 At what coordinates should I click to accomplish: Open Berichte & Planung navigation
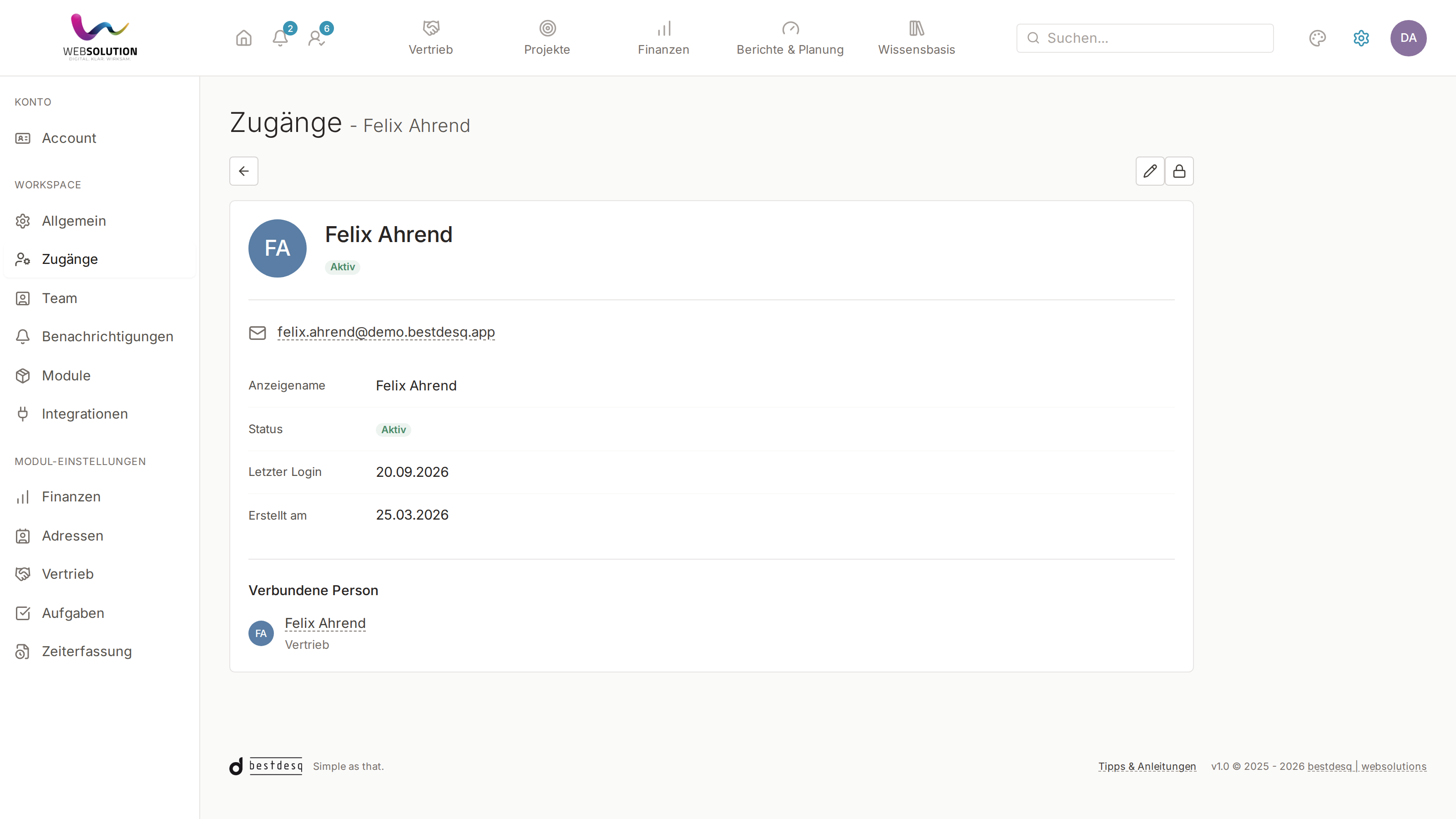click(790, 38)
